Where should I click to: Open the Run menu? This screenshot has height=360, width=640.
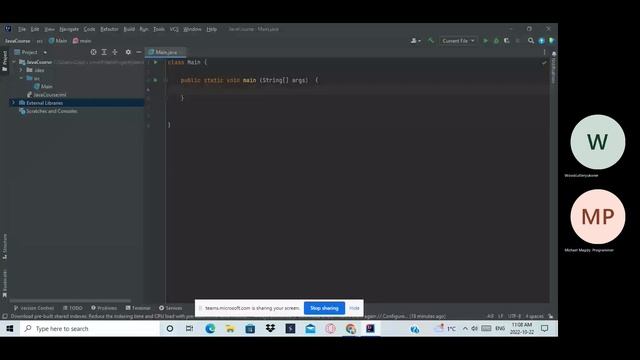coord(144,29)
